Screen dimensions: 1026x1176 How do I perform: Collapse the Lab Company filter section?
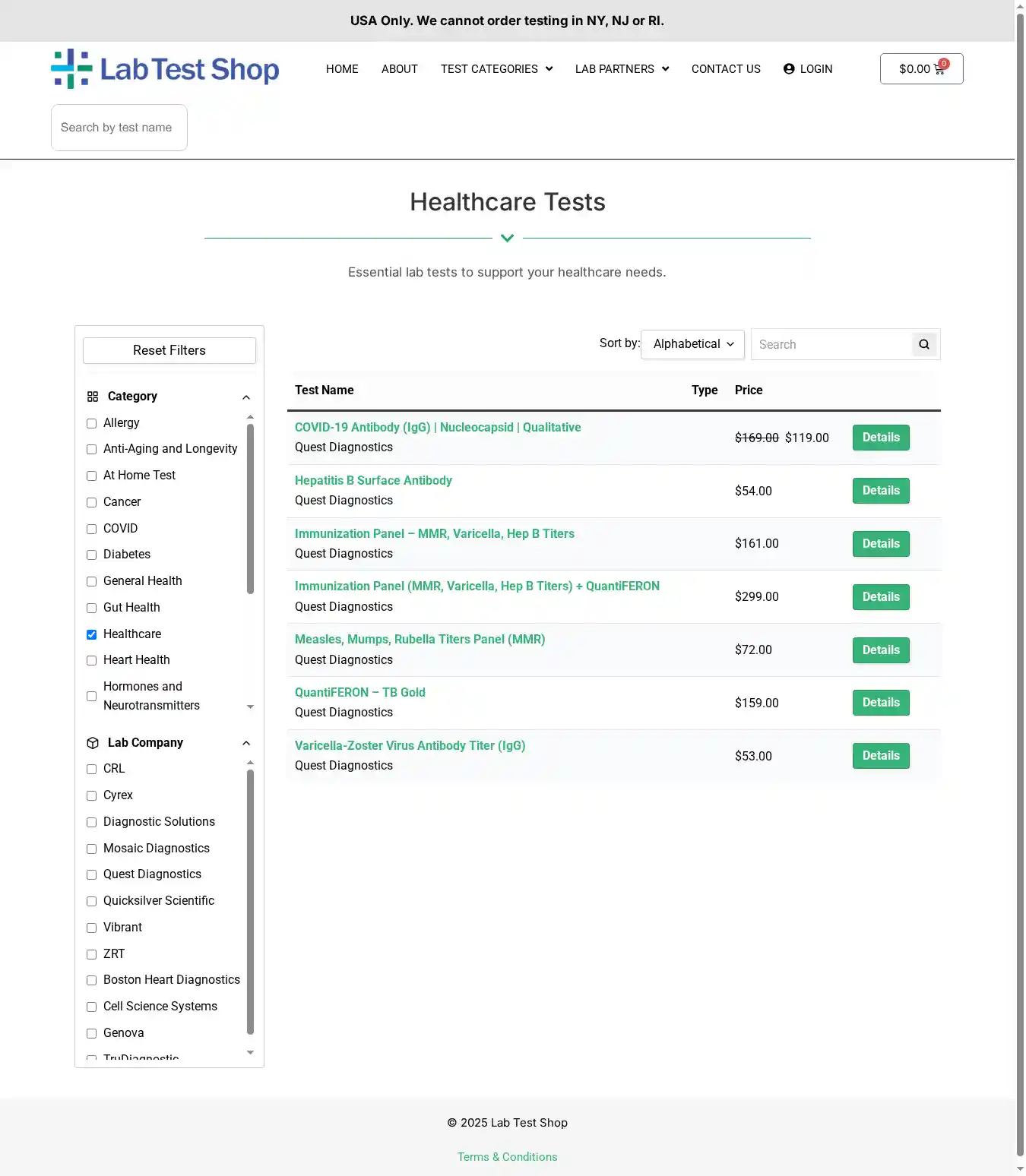tap(245, 743)
